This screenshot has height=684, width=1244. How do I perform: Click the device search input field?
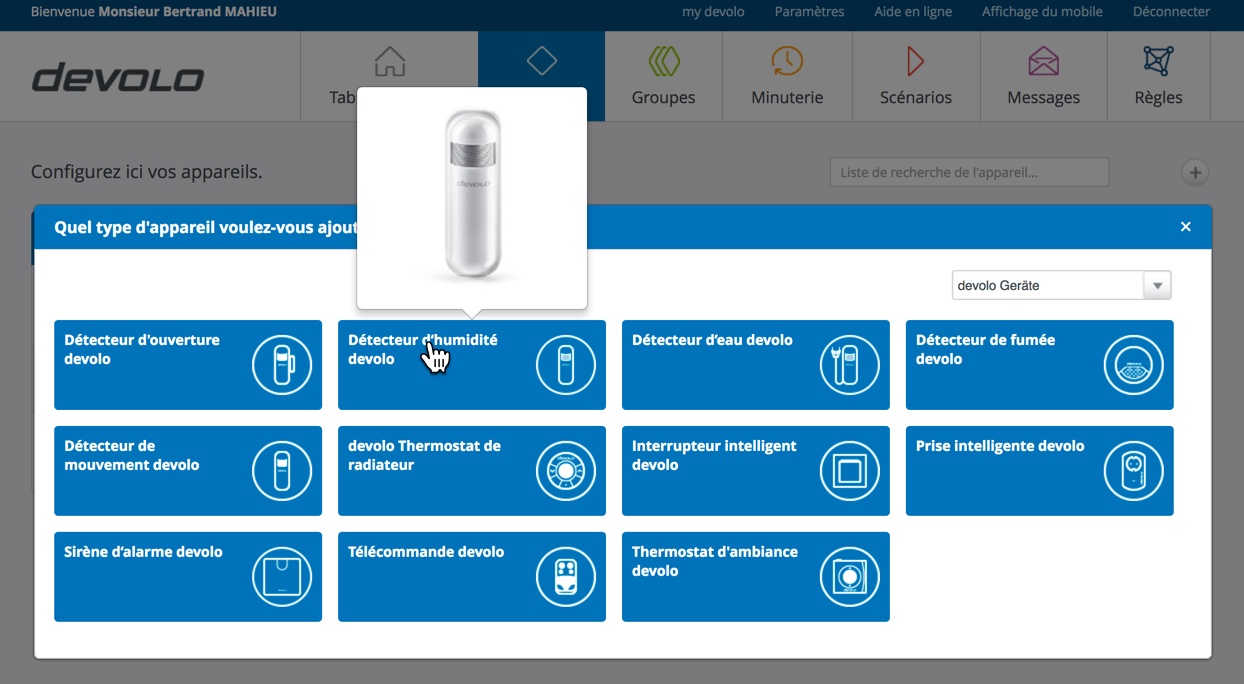969,172
